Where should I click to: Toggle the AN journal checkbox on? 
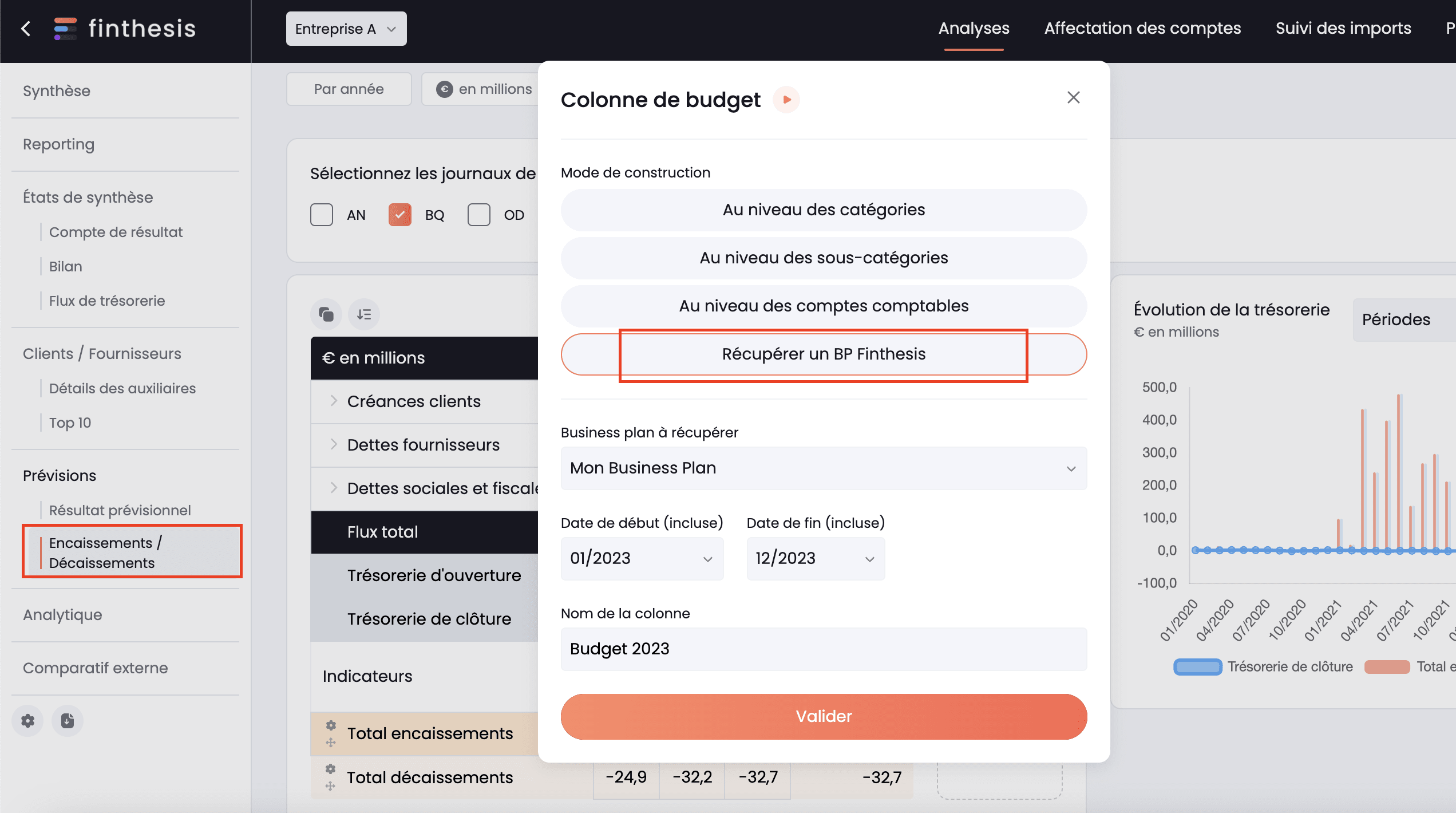pos(322,214)
